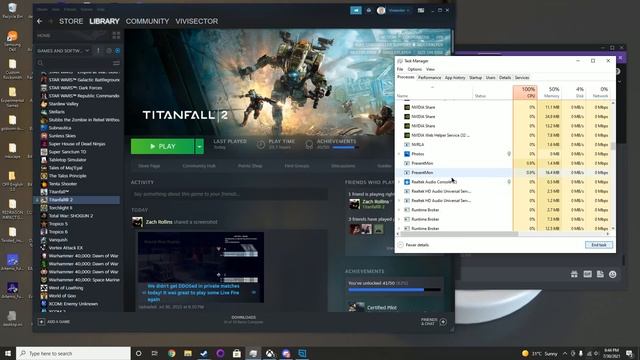This screenshot has height=360, width=640.
Task: Open Microsoft Store from the taskbar
Action: coord(237,353)
